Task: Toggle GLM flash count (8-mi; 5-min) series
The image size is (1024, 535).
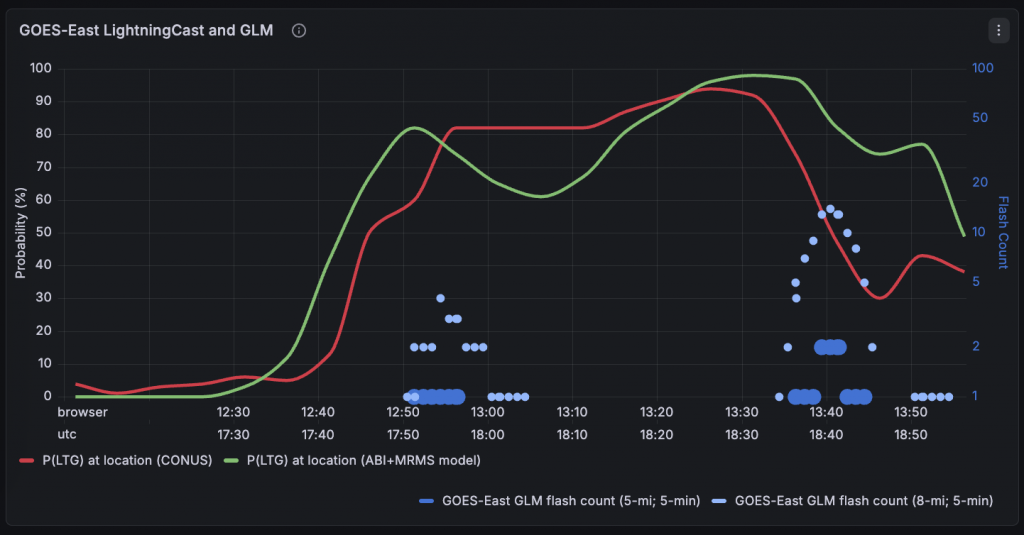Action: click(863, 501)
